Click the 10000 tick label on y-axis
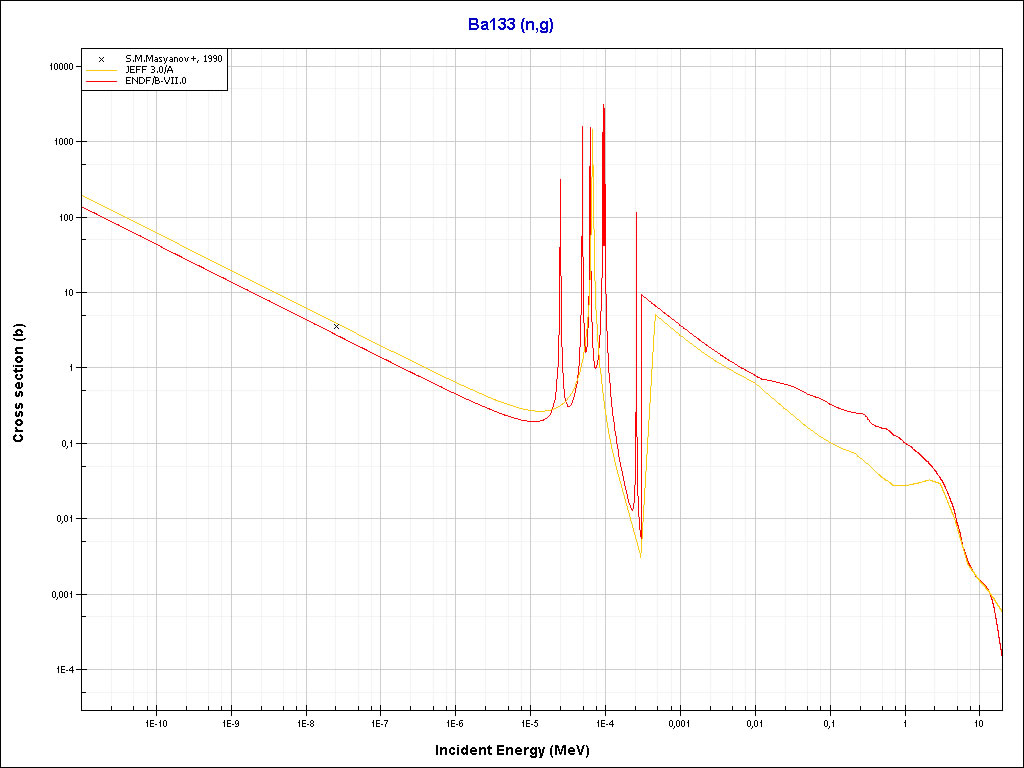 (x=61, y=67)
